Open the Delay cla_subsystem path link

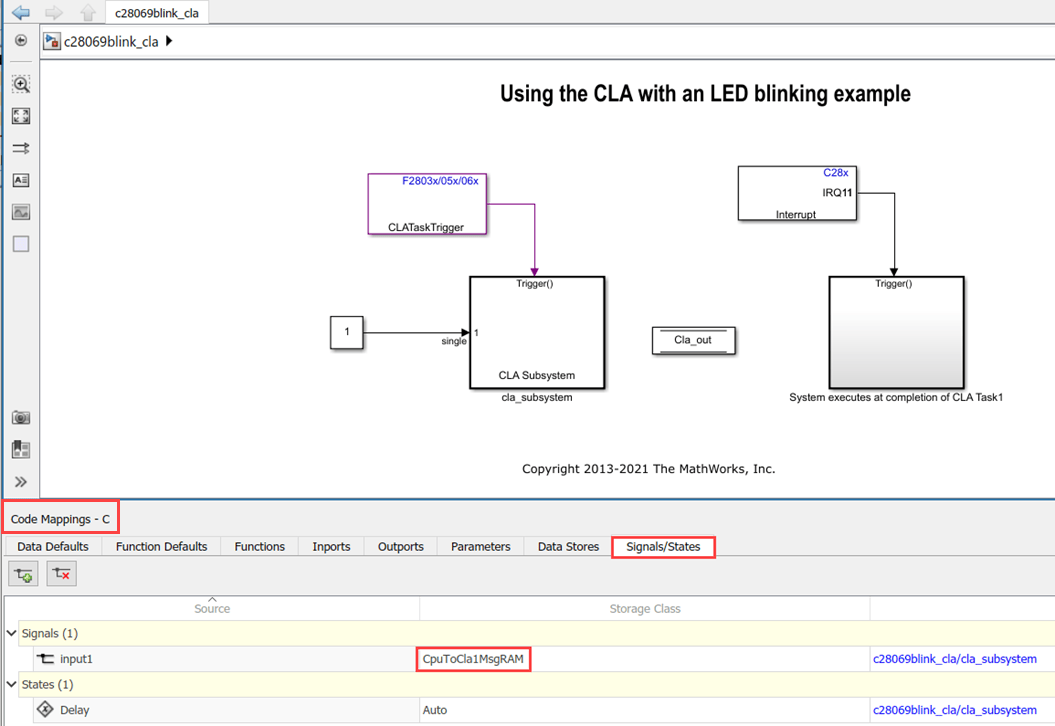(954, 710)
